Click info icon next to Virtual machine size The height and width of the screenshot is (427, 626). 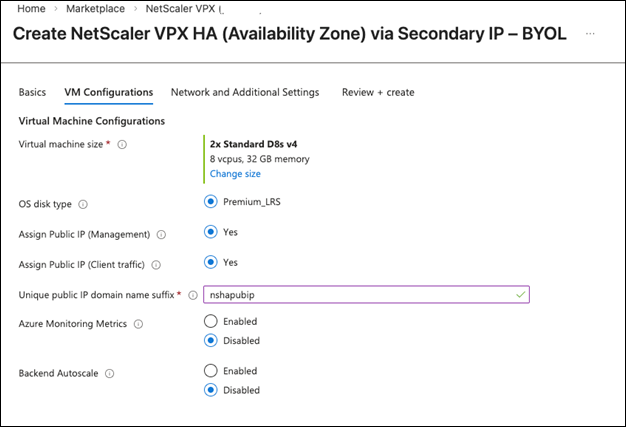click(122, 144)
